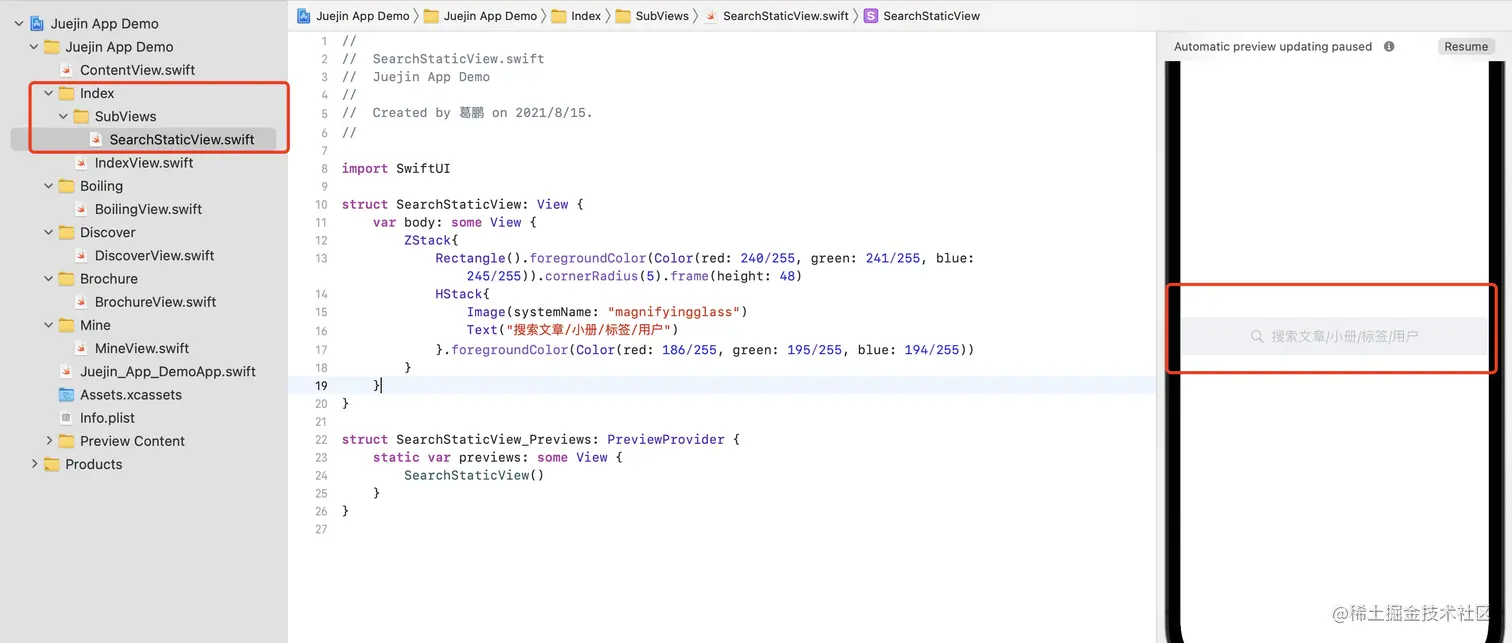Collapse the Boiling folder disclosure triangle
The width and height of the screenshot is (1512, 643).
click(49, 186)
